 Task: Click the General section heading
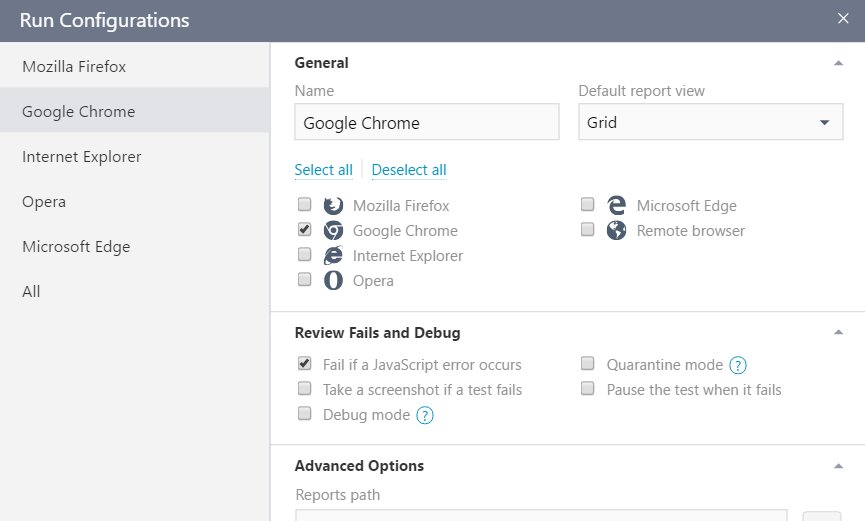pos(322,63)
